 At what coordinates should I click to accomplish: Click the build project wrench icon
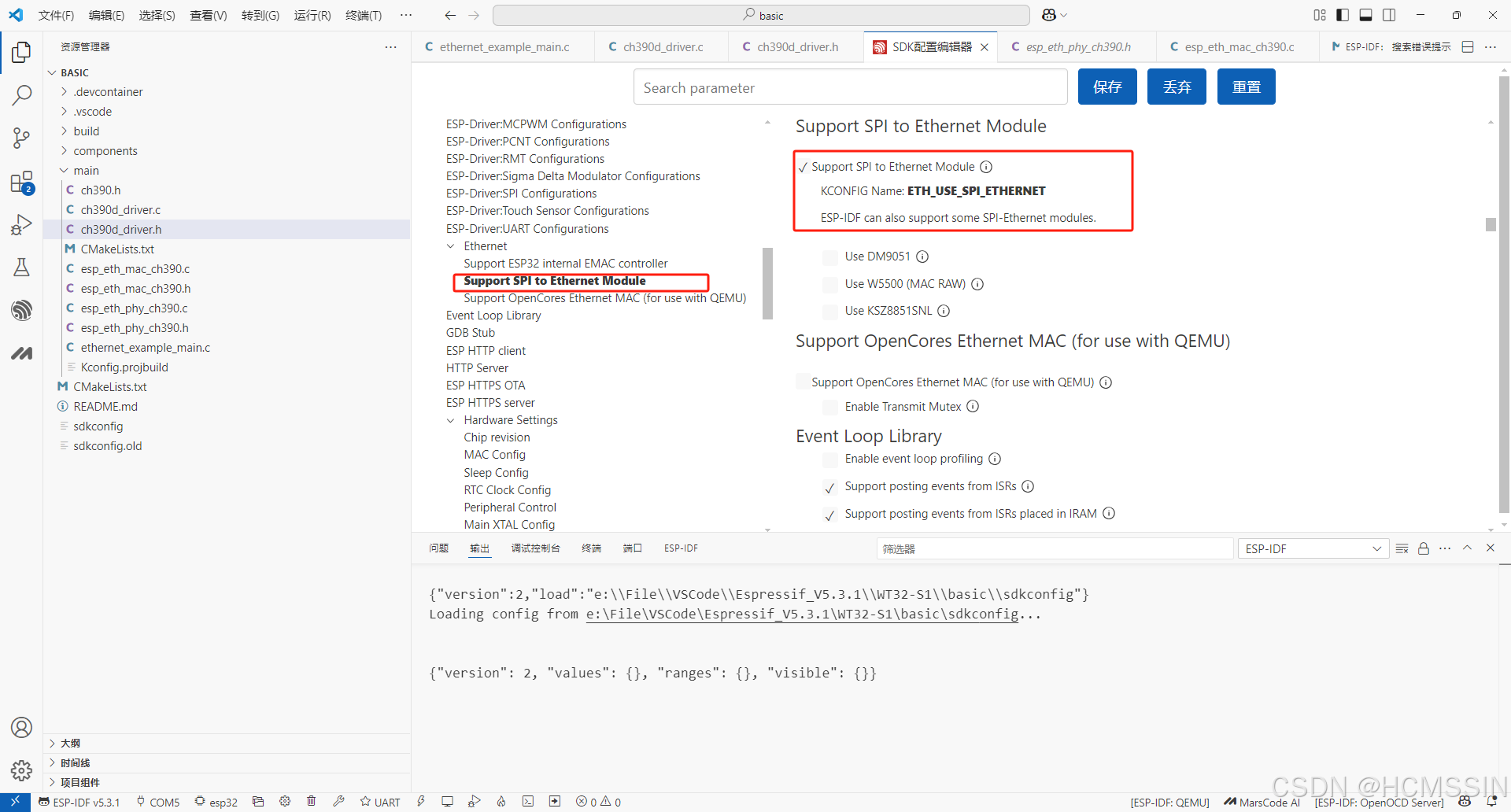(x=338, y=802)
